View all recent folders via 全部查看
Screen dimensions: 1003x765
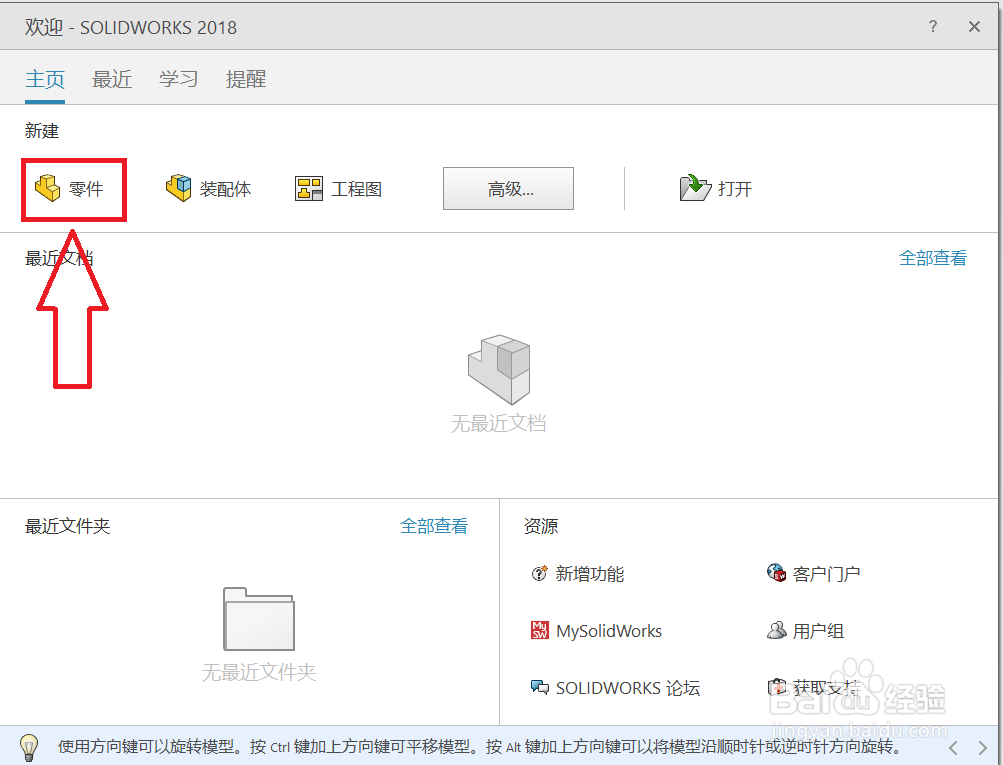pyautogui.click(x=434, y=526)
